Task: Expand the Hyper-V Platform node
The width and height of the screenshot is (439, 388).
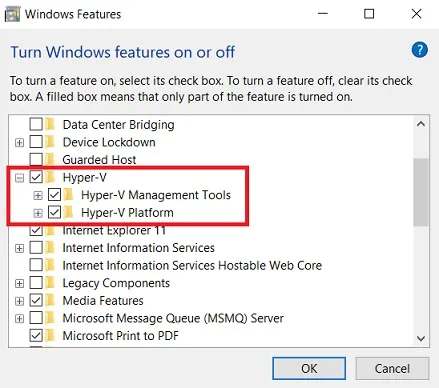Action: pyautogui.click(x=38, y=213)
